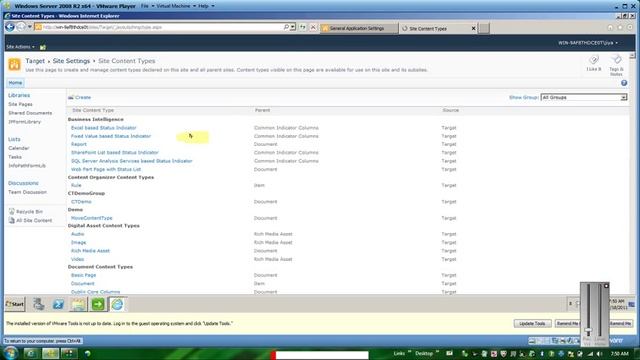Click Update Tools button
This screenshot has width=640, height=360.
tap(532, 324)
